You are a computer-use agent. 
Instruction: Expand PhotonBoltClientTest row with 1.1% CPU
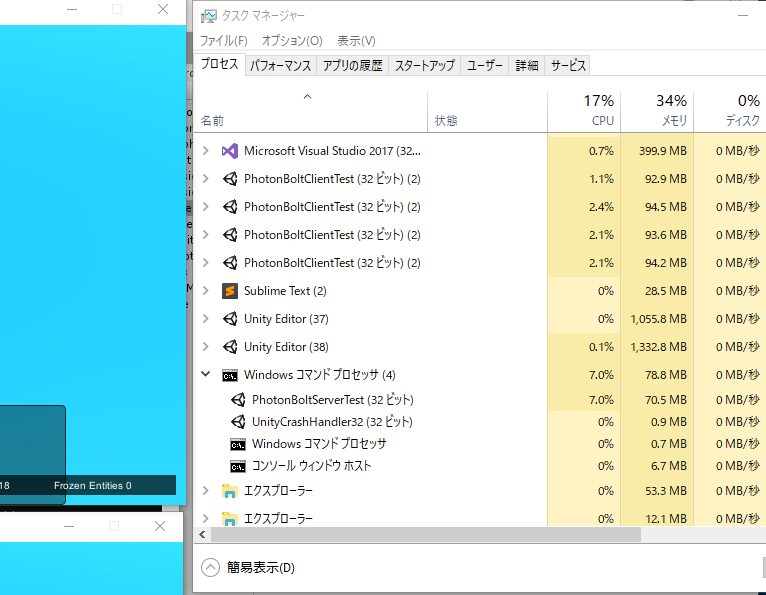206,179
